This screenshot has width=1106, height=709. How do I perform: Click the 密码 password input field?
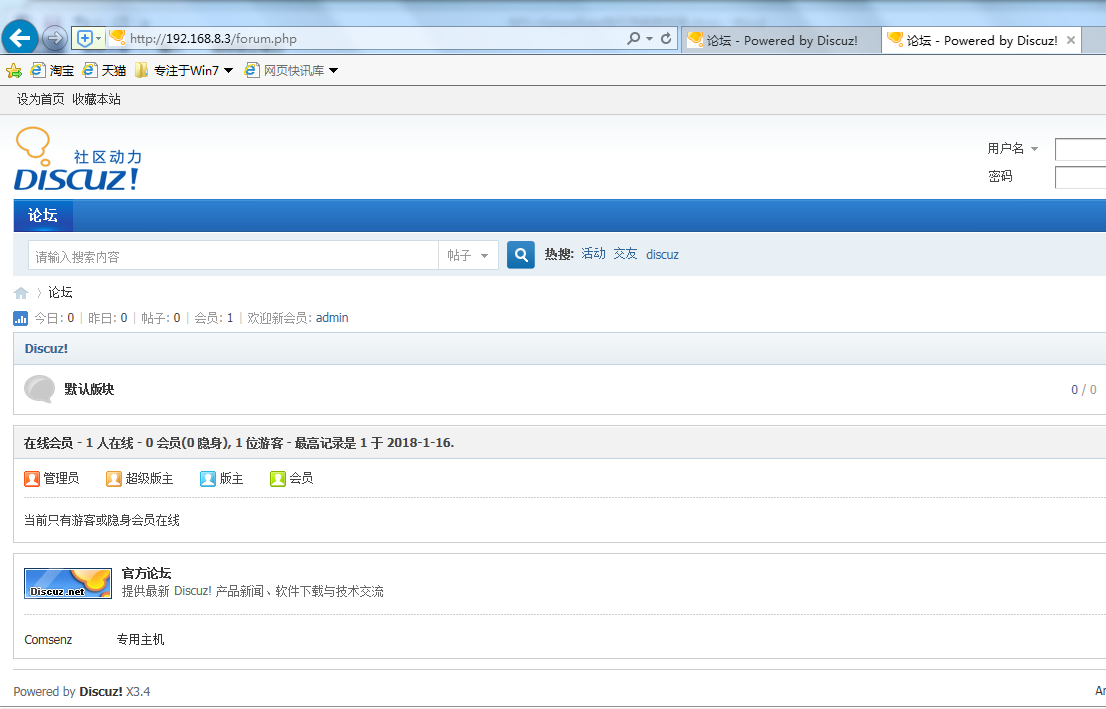[x=1080, y=177]
